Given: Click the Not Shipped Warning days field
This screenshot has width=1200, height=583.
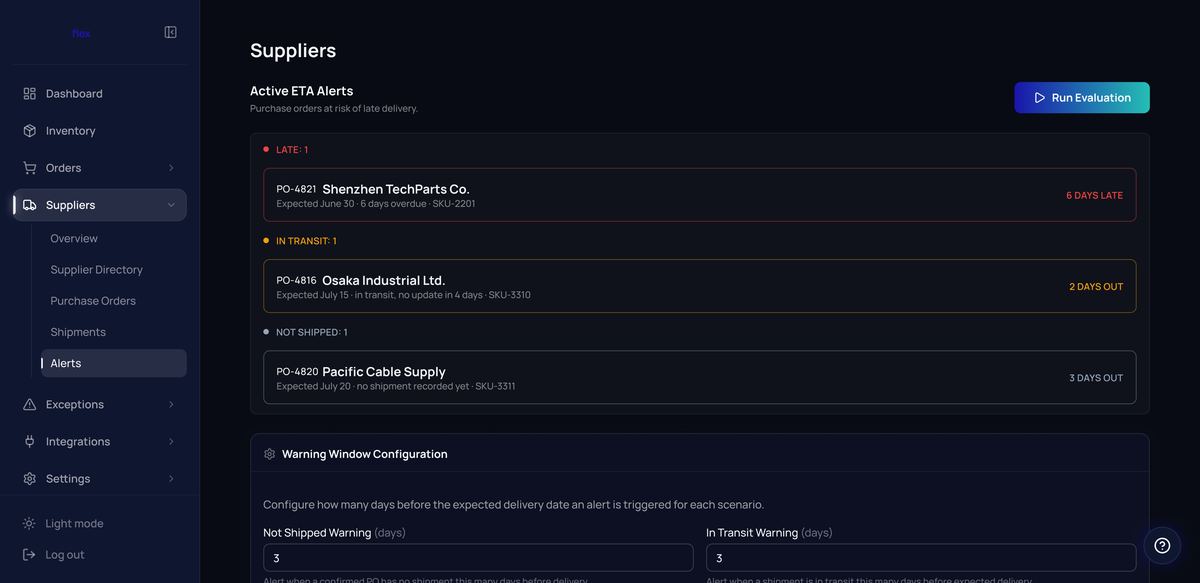Looking at the screenshot, I should point(478,558).
